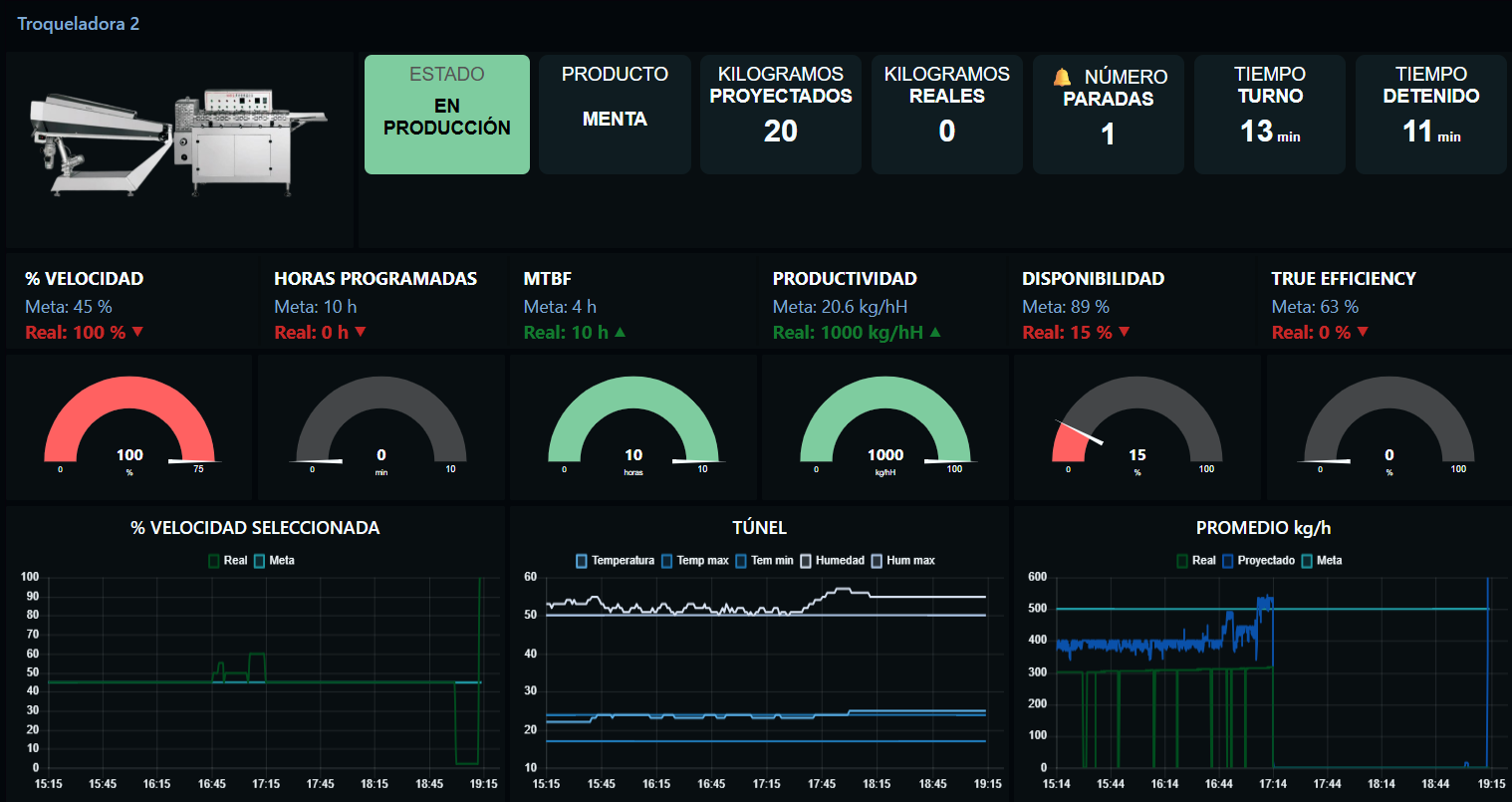Click the red down arrow next to % VELOCIDAD Real
Viewport: 1512px width, 802px height.
click(x=138, y=332)
